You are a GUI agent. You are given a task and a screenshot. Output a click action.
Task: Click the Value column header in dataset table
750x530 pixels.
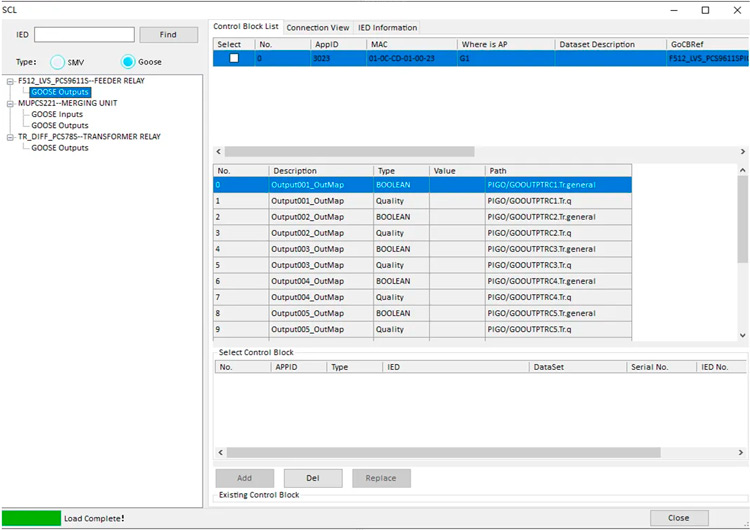(457, 171)
